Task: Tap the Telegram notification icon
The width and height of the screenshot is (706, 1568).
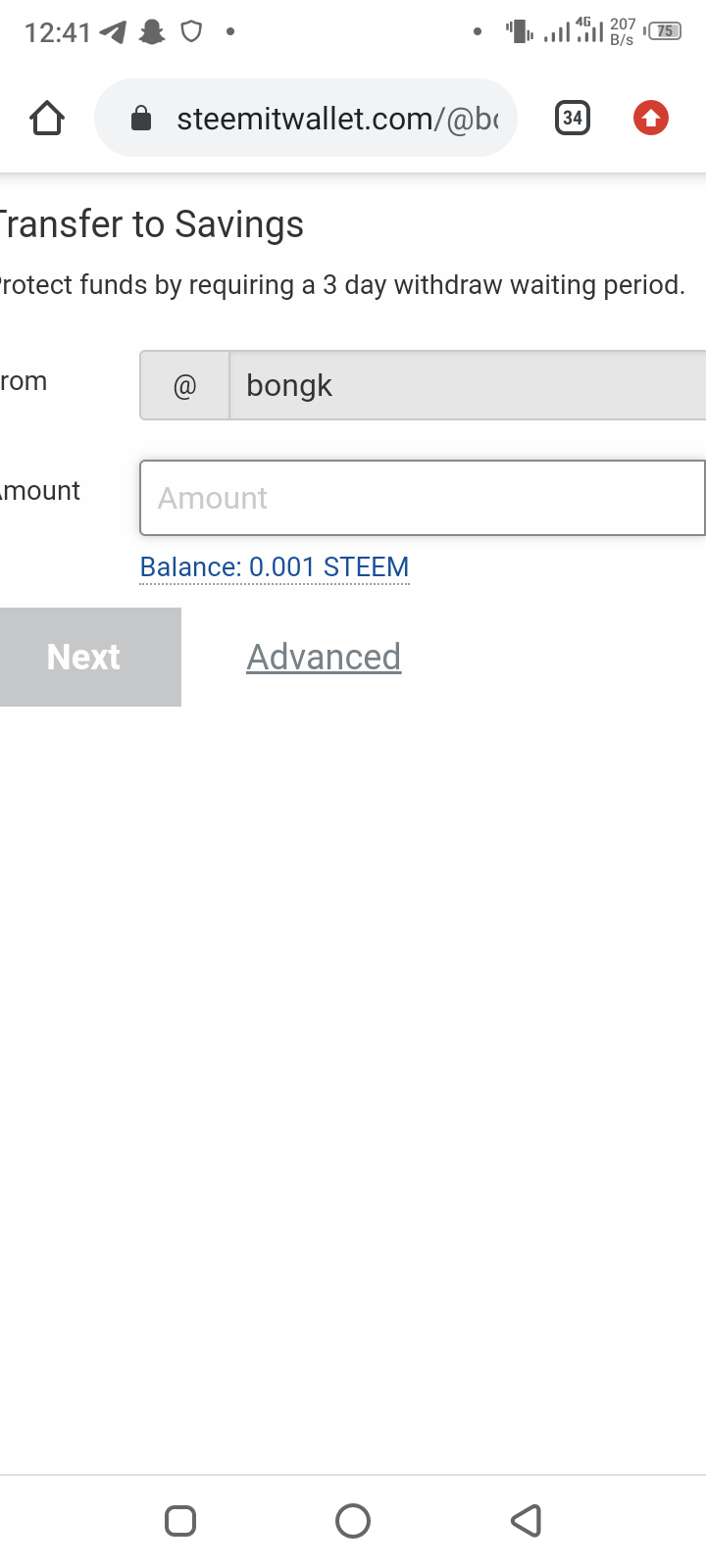Action: pyautogui.click(x=114, y=32)
